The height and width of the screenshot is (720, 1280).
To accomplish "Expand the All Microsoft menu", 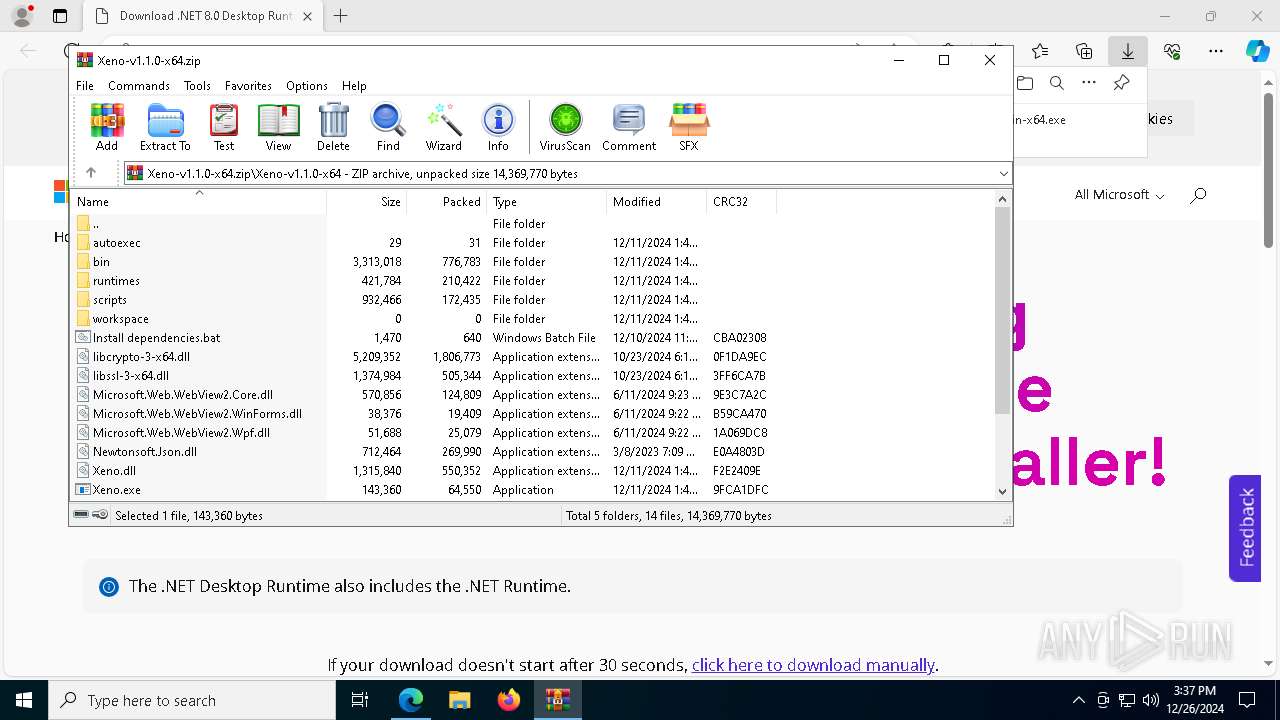I will (x=1119, y=195).
